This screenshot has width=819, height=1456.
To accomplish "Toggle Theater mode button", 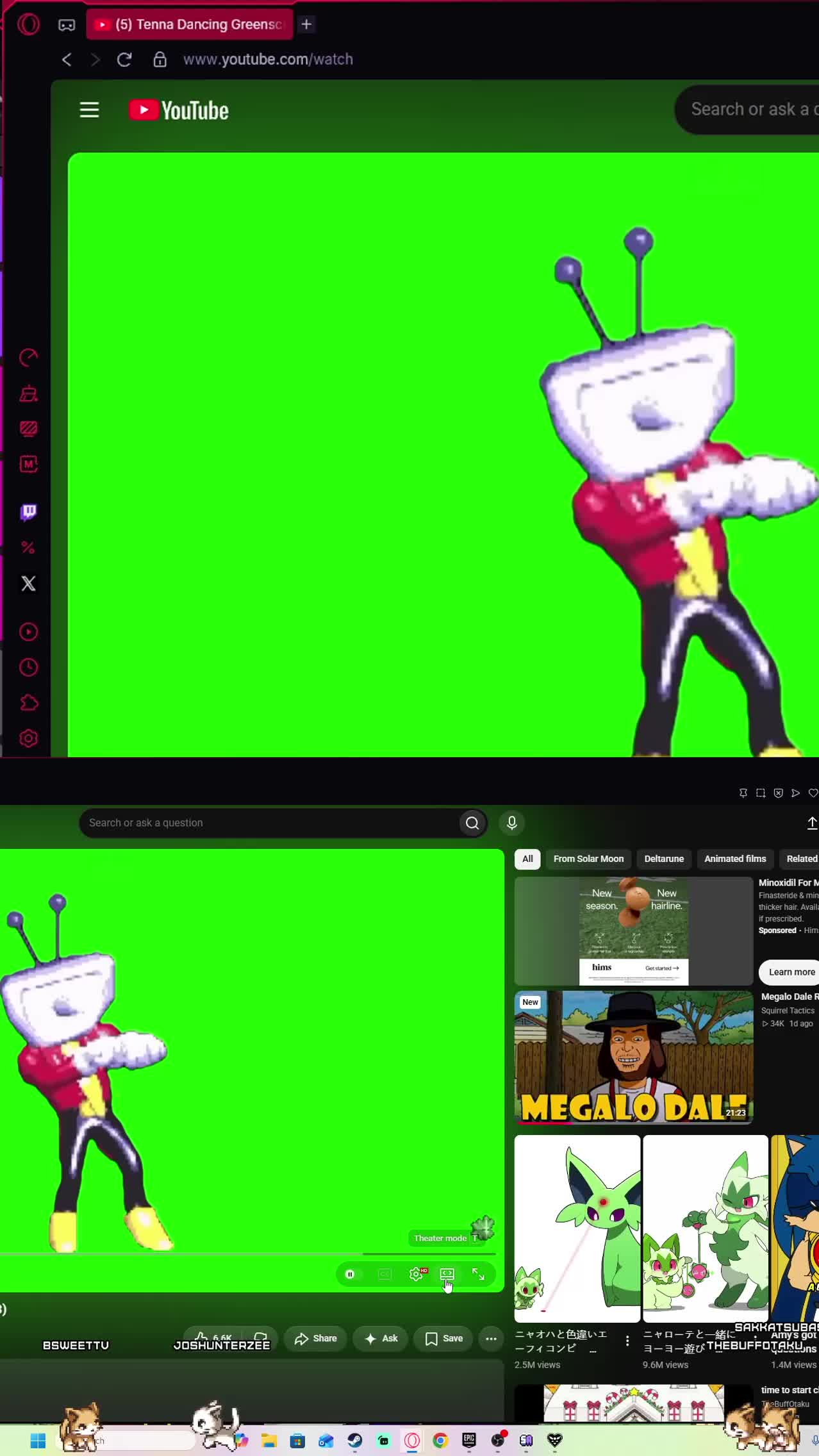I will 447,1274.
